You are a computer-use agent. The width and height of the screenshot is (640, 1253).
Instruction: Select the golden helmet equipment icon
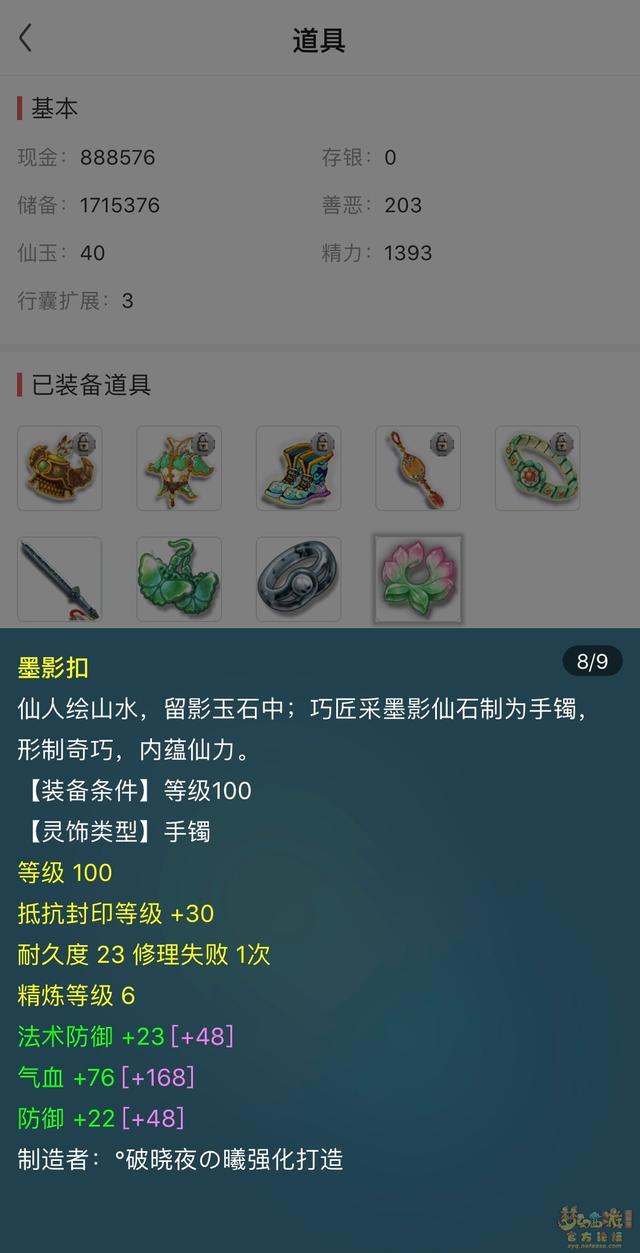click(59, 468)
